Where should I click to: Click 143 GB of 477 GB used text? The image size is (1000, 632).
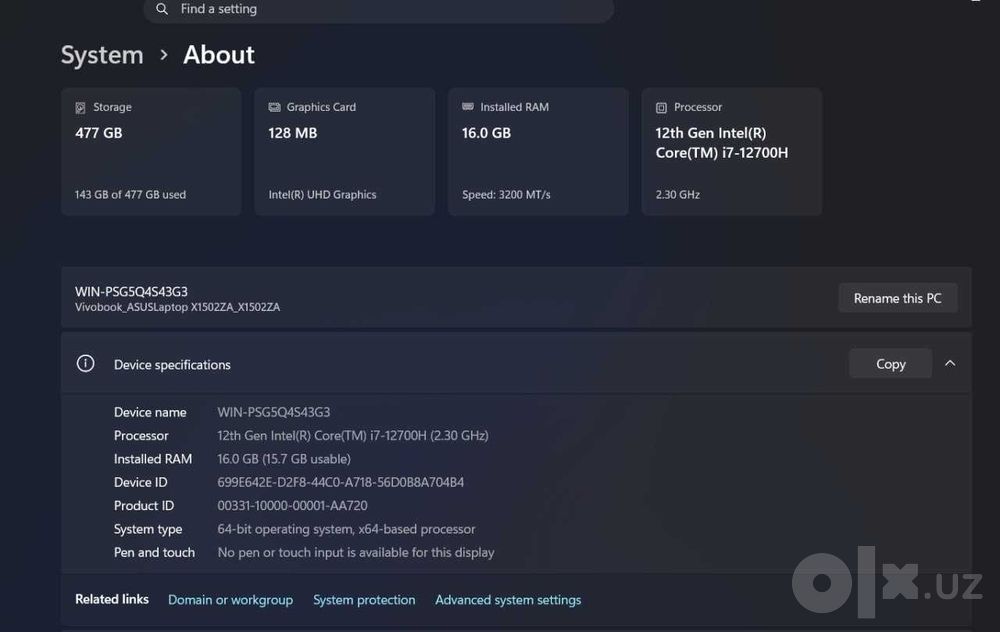(130, 195)
